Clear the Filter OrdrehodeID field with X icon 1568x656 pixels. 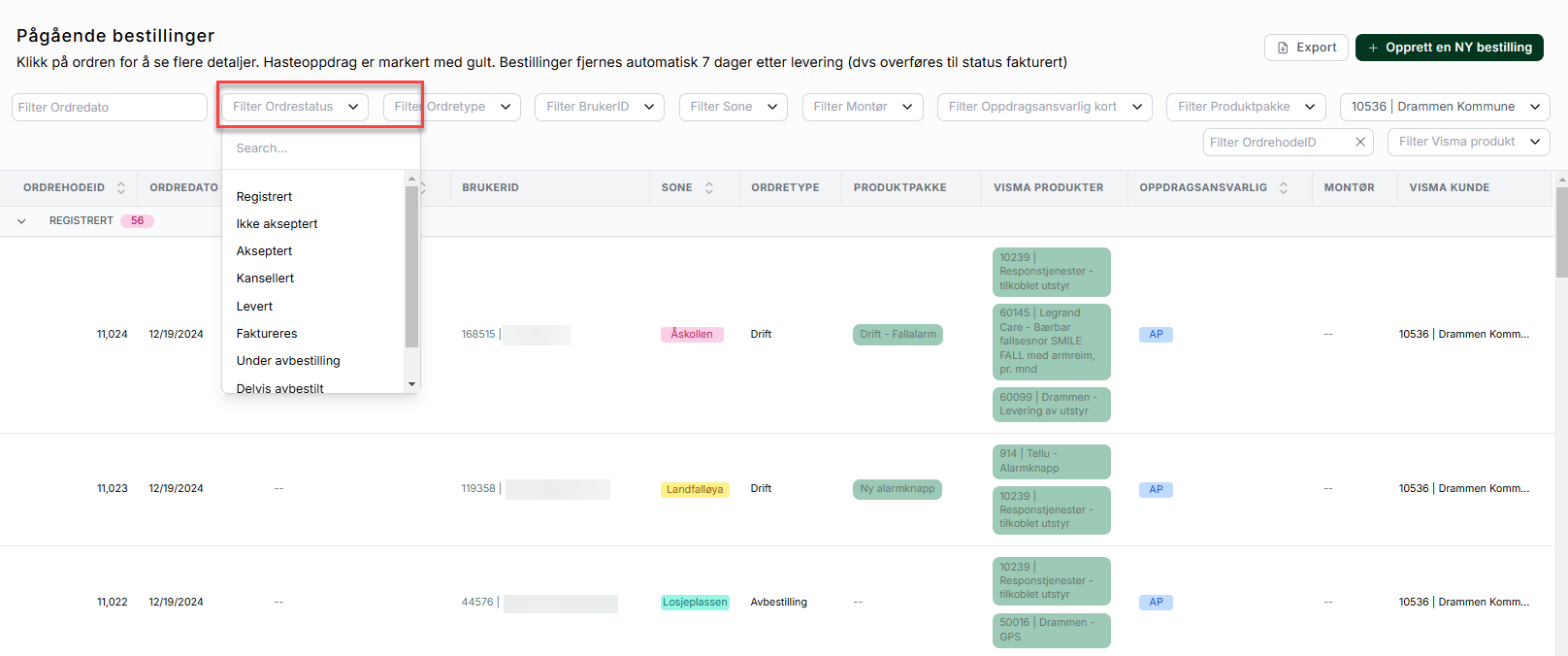click(x=1360, y=142)
